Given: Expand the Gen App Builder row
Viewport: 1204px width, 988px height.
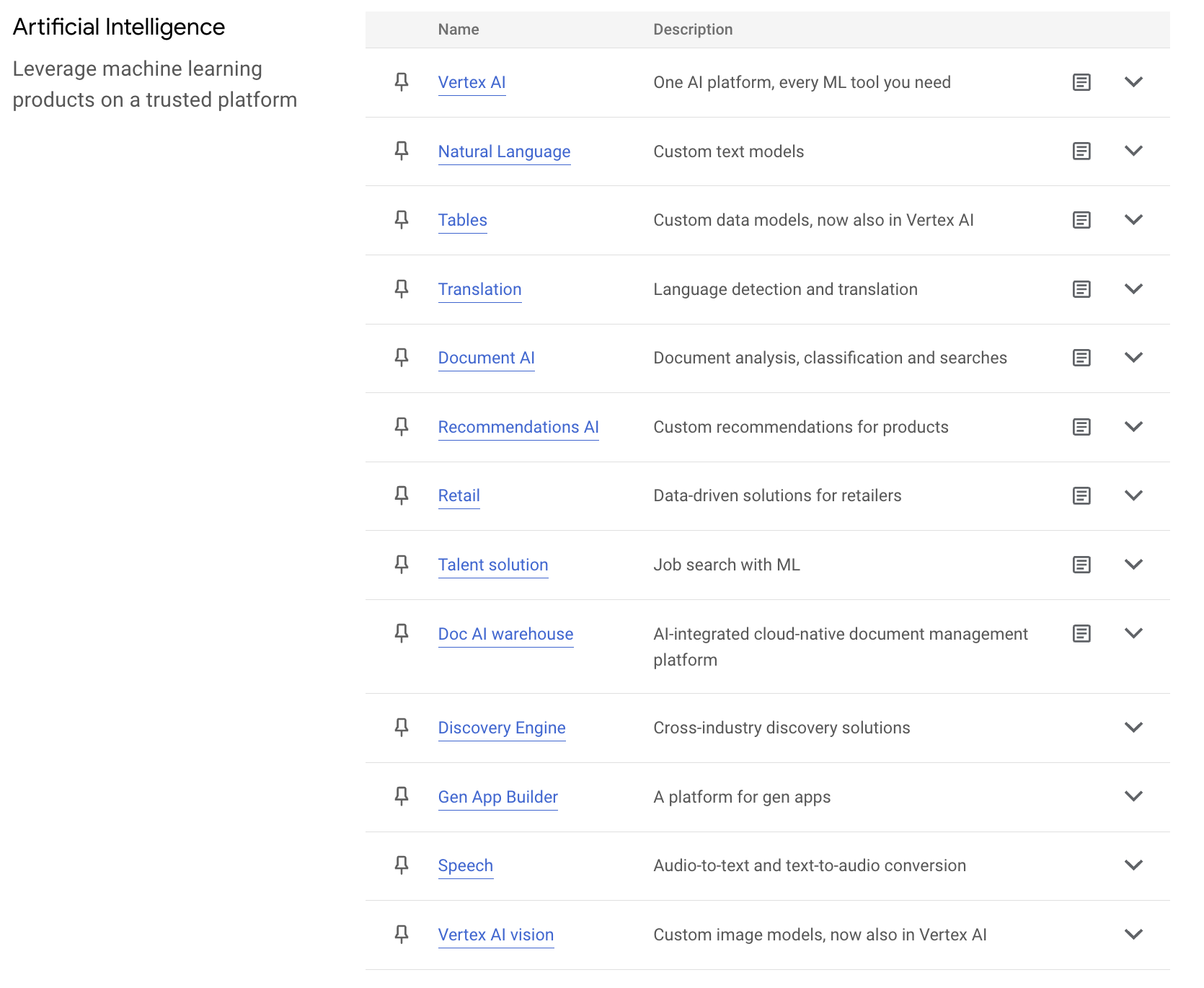Looking at the screenshot, I should coord(1133,796).
